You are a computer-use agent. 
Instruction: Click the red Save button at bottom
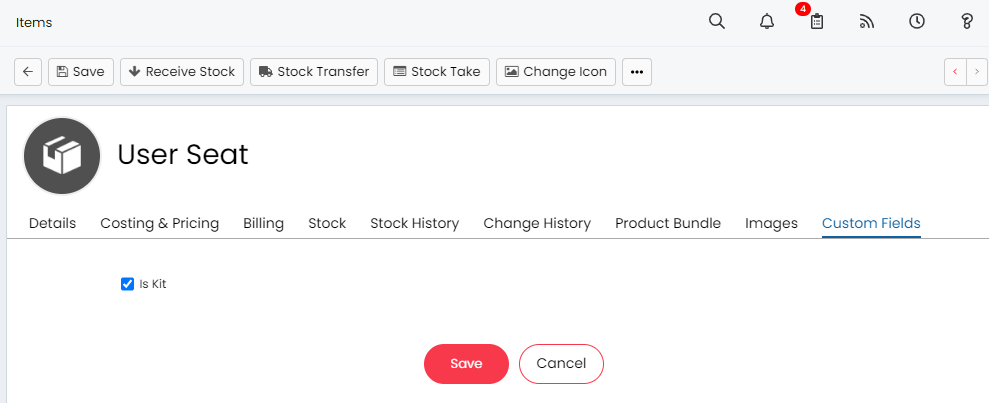point(466,364)
